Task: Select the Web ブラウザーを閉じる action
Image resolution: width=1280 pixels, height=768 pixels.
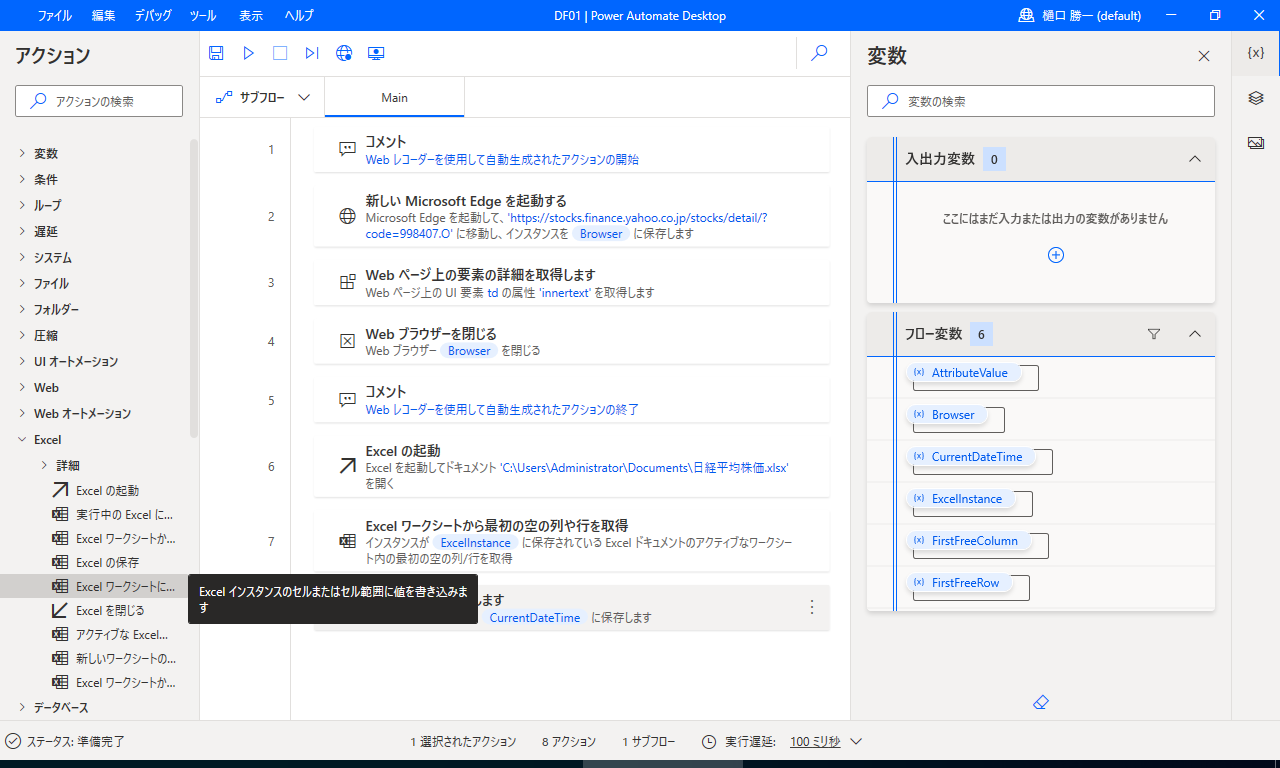Action: [571, 341]
